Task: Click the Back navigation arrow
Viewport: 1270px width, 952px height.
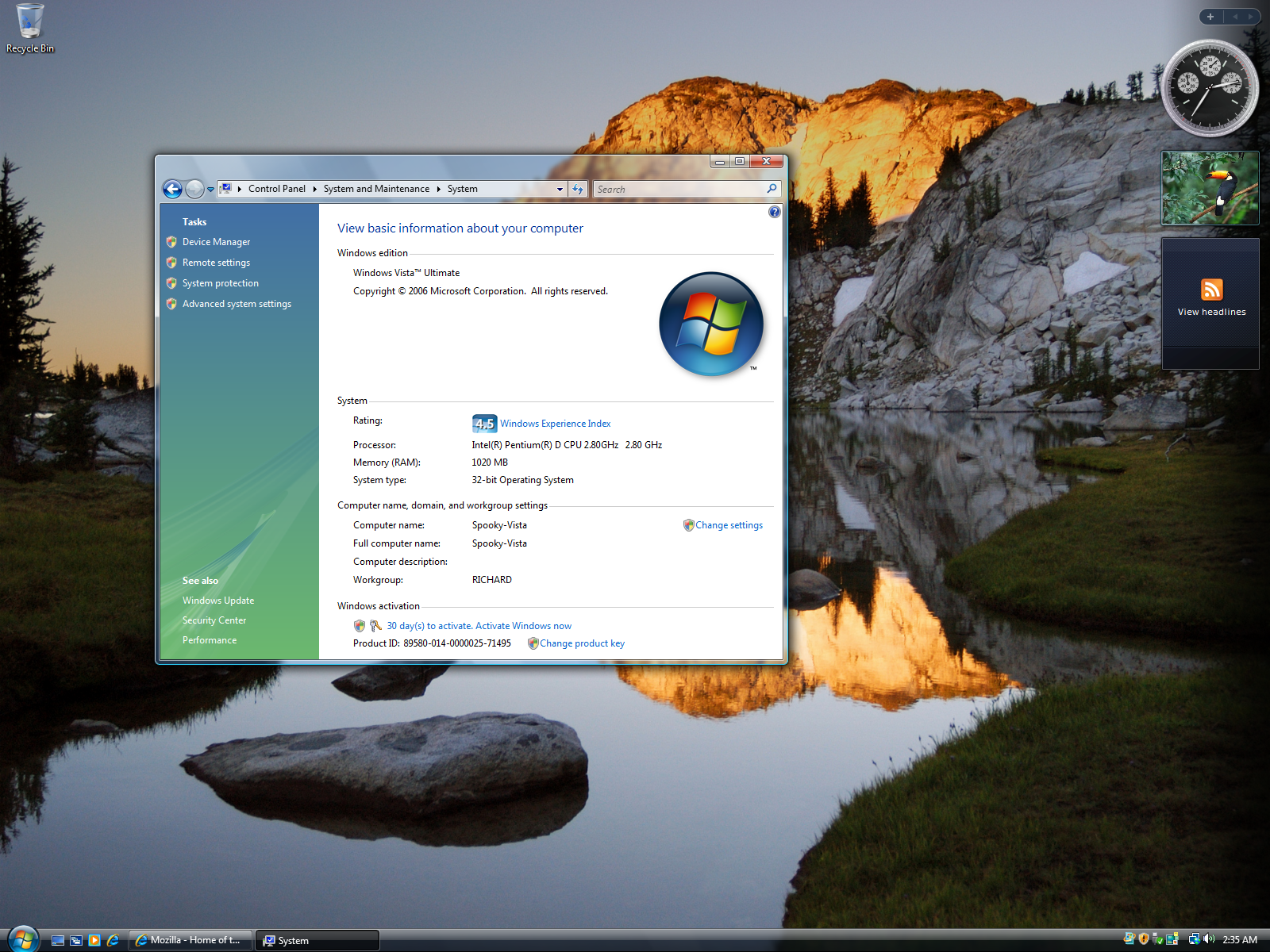Action: tap(172, 189)
